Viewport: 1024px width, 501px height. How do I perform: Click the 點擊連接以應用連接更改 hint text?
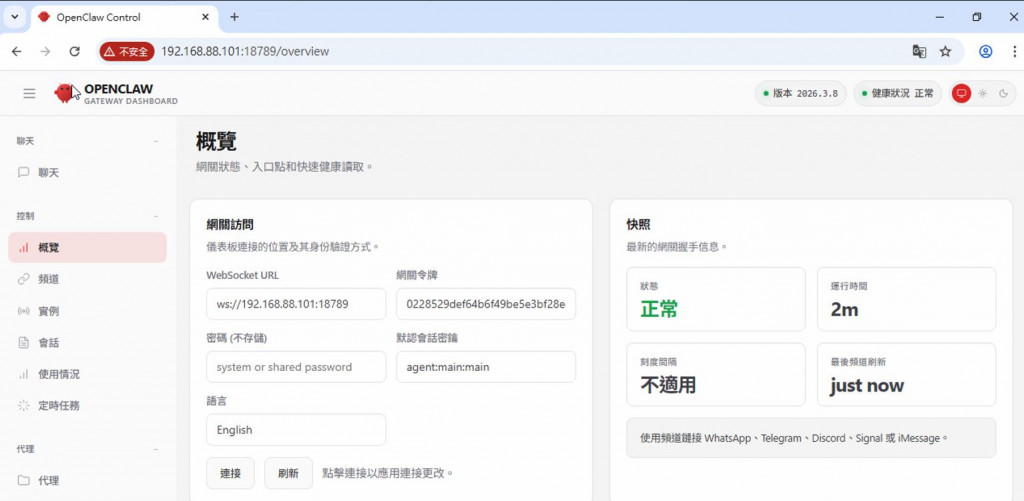coord(388,473)
